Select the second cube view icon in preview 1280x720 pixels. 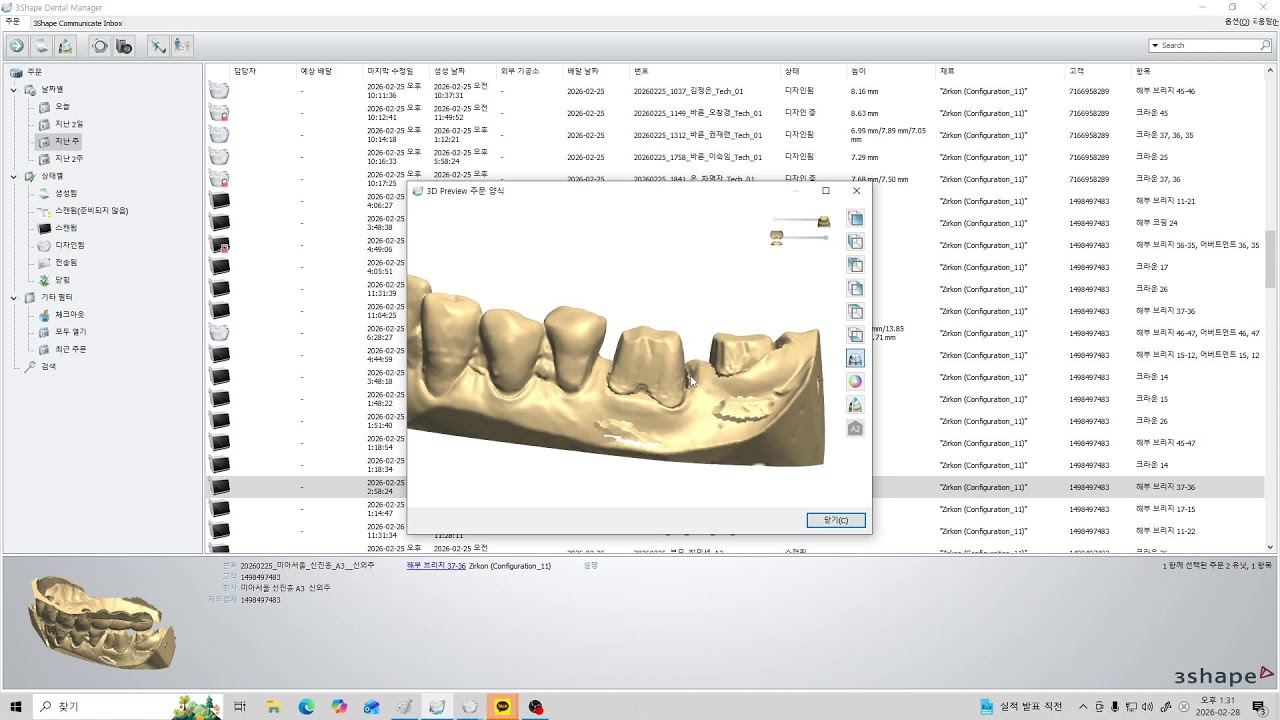click(x=855, y=241)
